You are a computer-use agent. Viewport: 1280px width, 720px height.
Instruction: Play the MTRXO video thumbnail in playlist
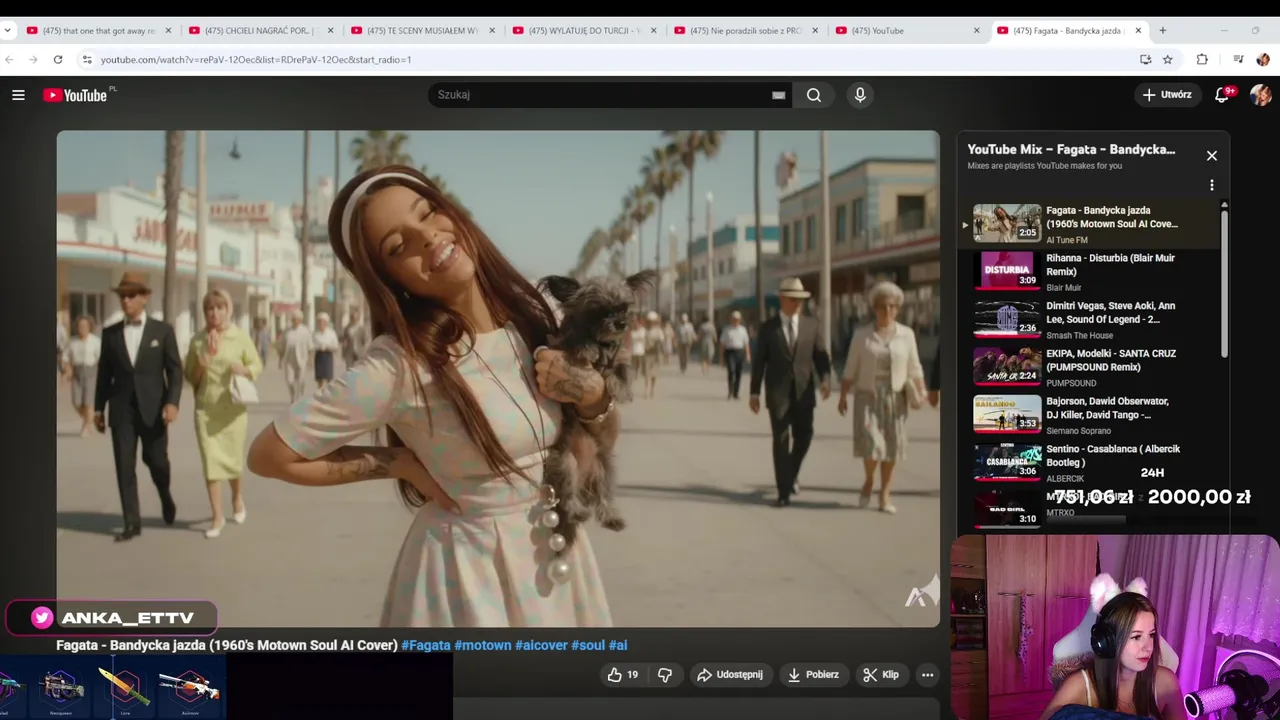coord(1007,508)
